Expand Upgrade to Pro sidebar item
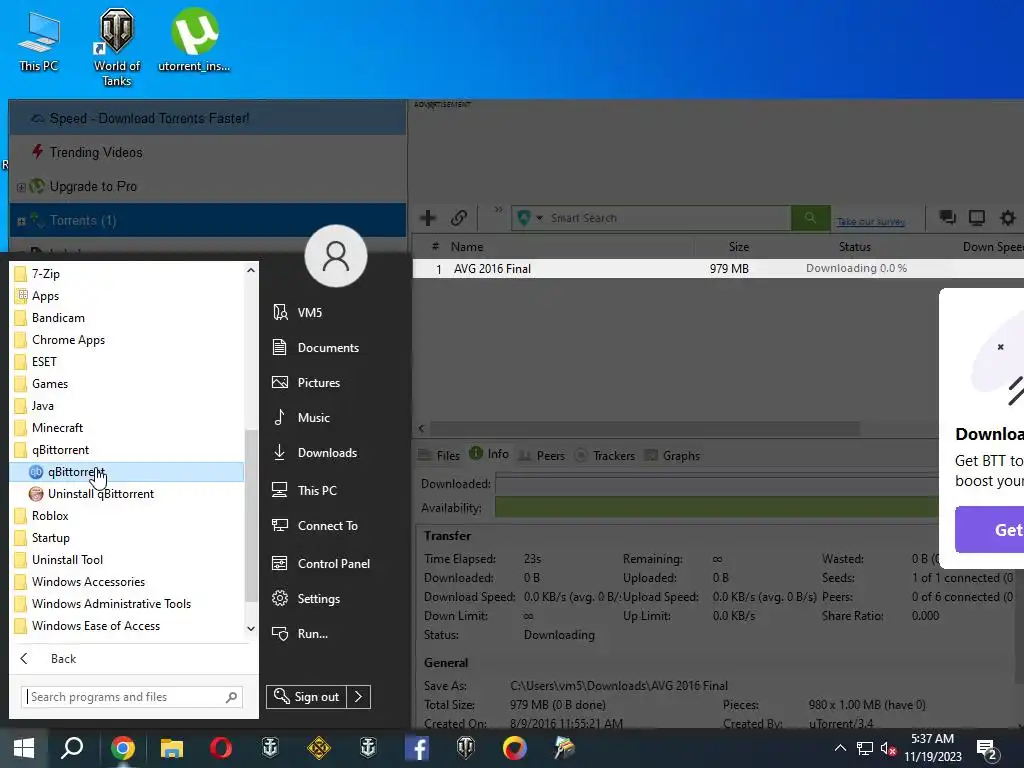1024x768 pixels. click(21, 187)
